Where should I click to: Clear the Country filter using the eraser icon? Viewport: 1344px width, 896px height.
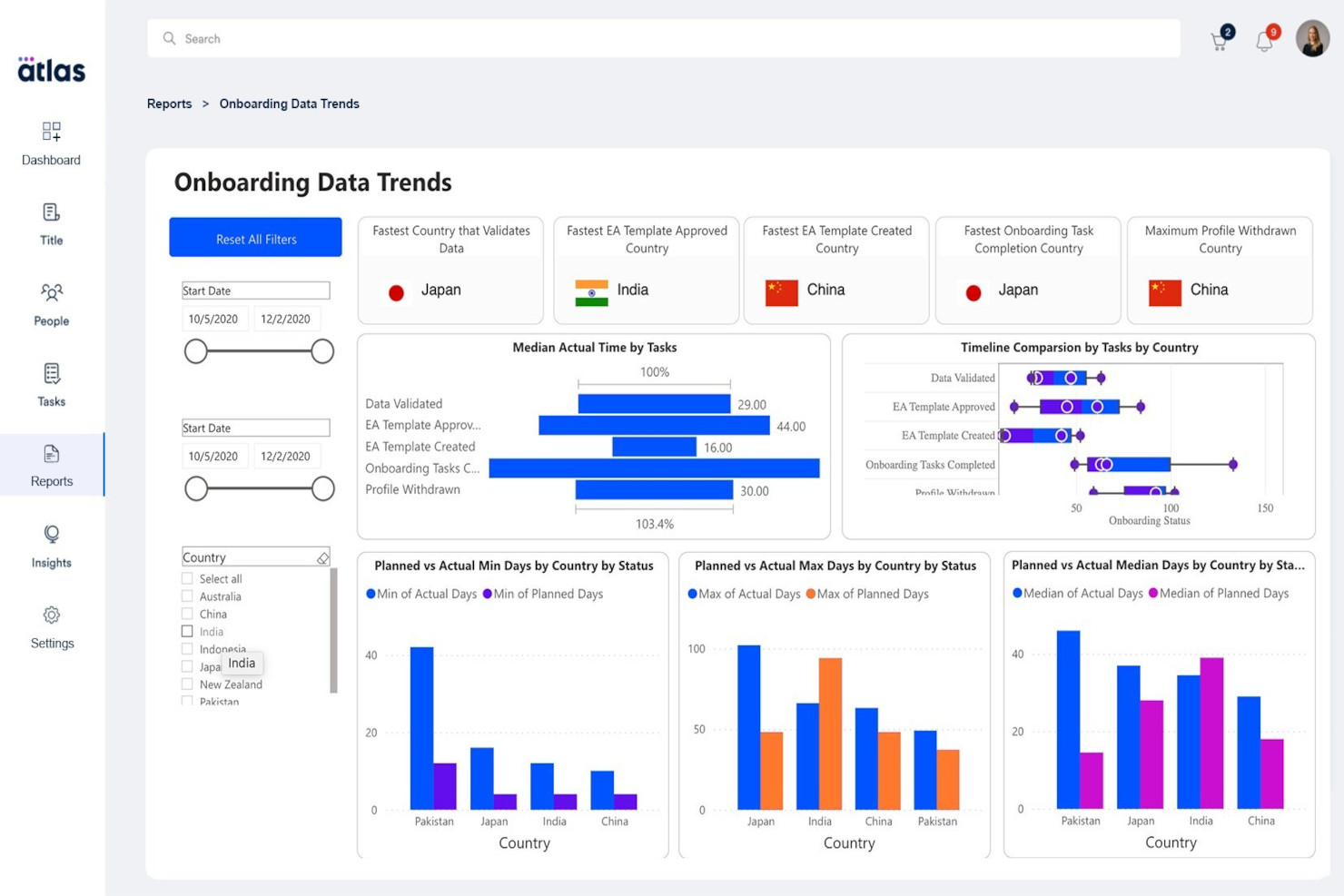pyautogui.click(x=322, y=557)
